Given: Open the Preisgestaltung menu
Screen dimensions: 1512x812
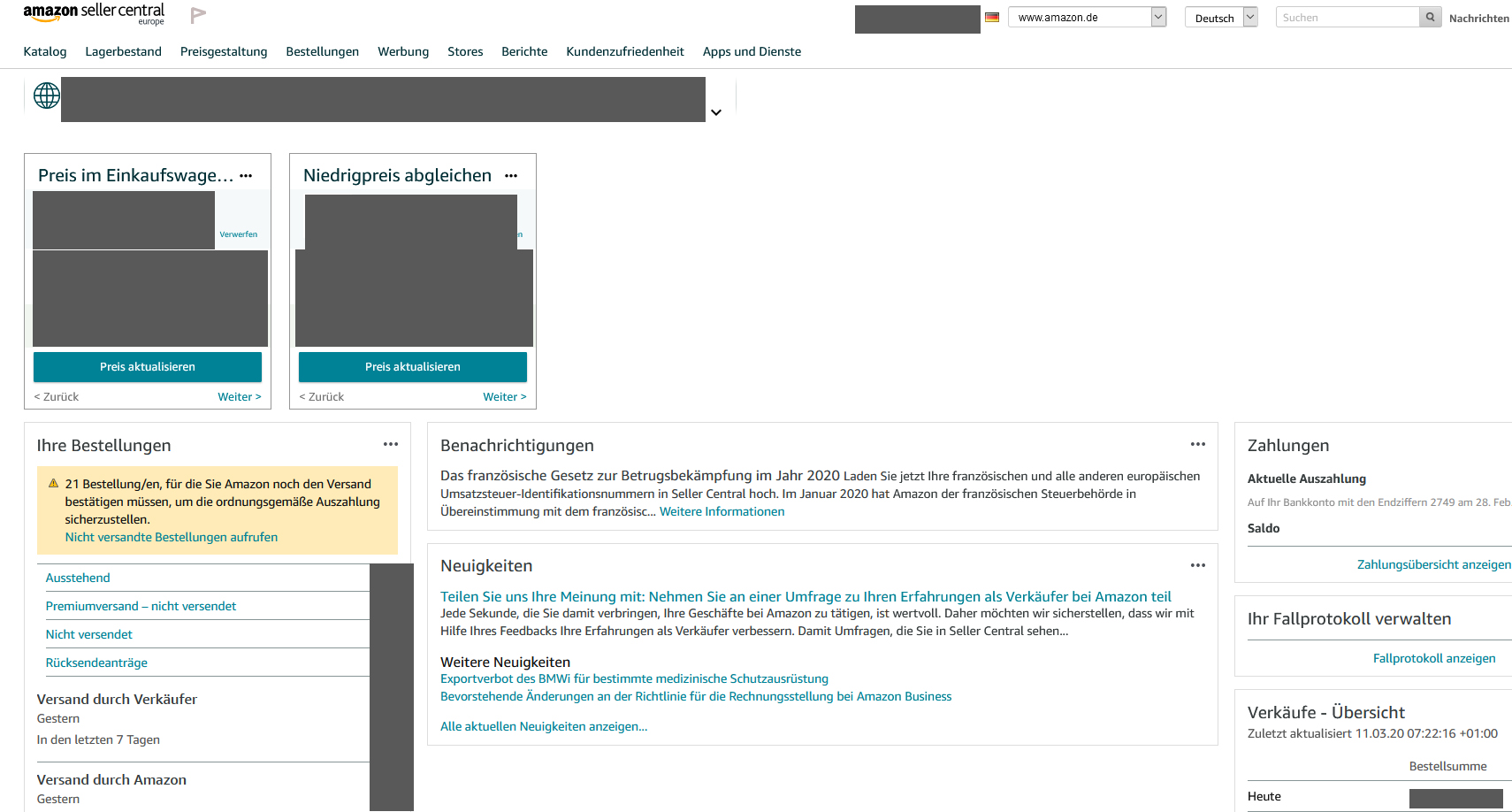Looking at the screenshot, I should [x=224, y=51].
